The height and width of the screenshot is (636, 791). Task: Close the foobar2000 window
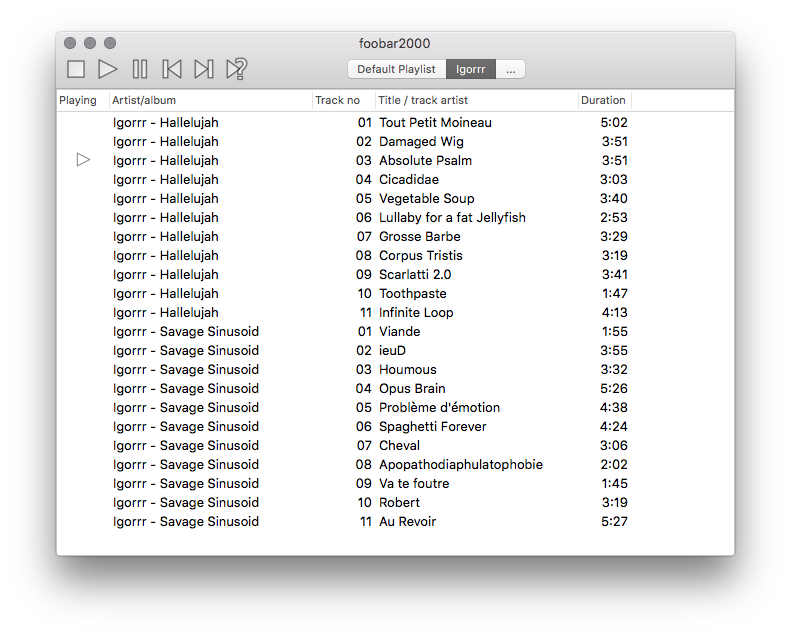(70, 43)
